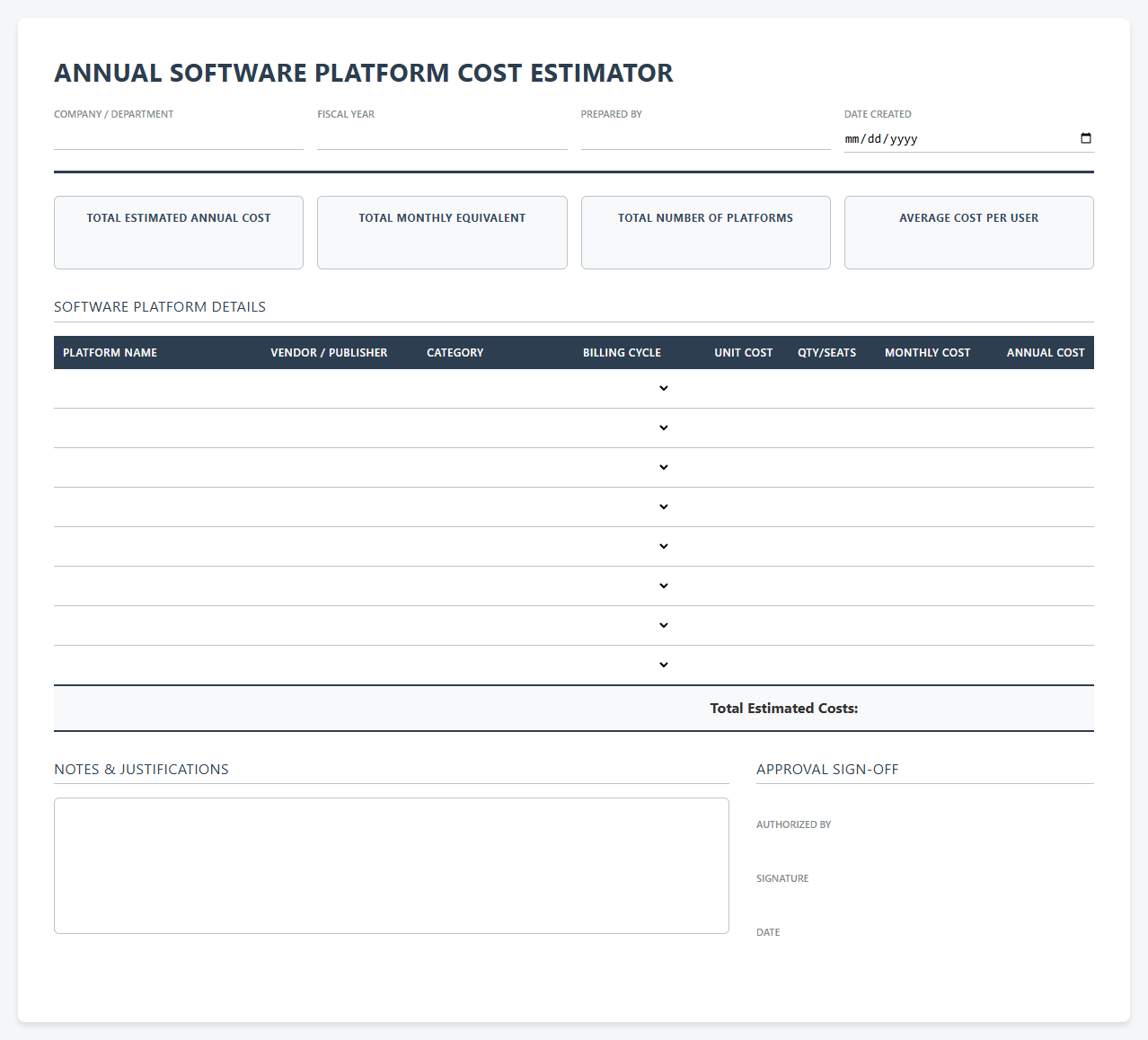
Task: Click the Software Platform Details heading
Action: pyautogui.click(x=160, y=307)
